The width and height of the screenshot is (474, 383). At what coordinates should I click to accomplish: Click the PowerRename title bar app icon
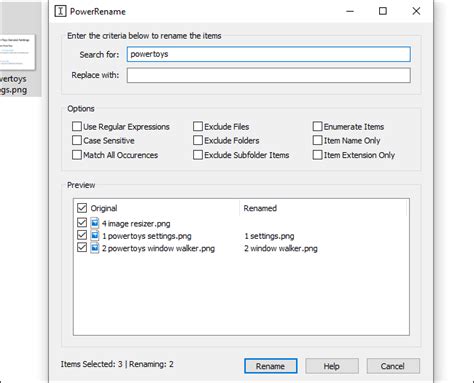pyautogui.click(x=60, y=11)
